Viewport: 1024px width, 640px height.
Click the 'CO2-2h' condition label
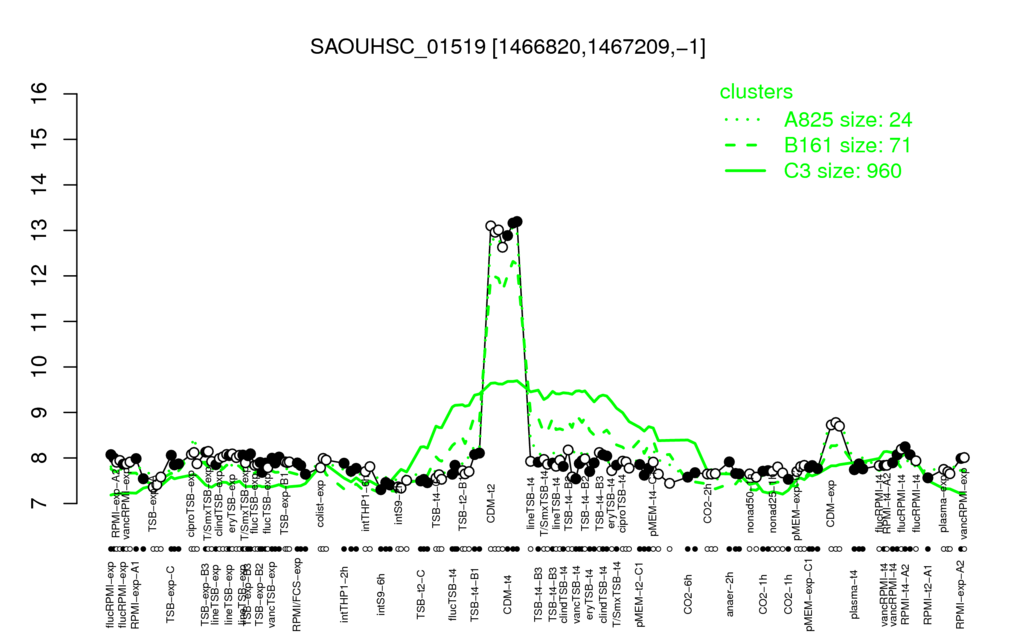pyautogui.click(x=707, y=504)
